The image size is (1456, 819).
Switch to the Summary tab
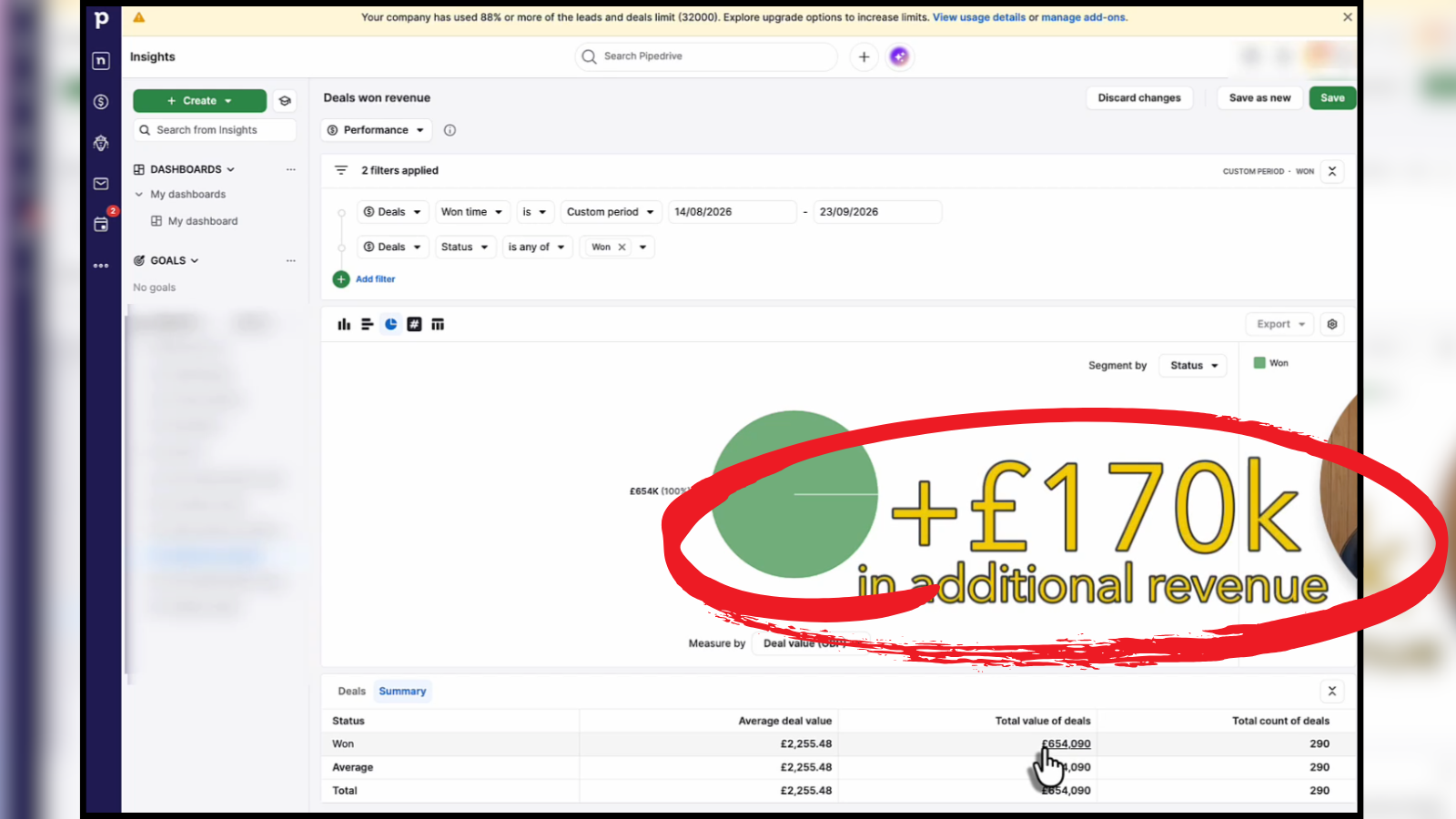(402, 692)
